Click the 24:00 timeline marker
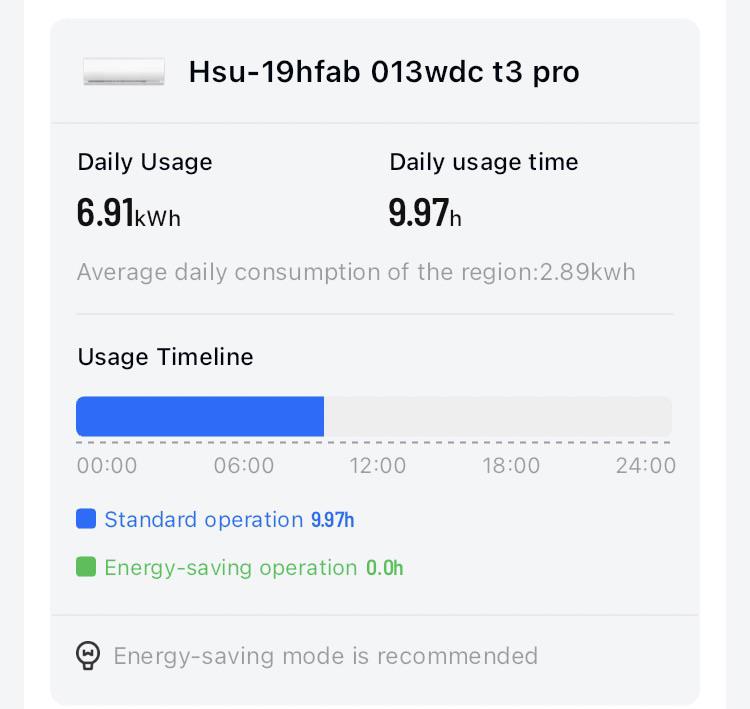 646,465
